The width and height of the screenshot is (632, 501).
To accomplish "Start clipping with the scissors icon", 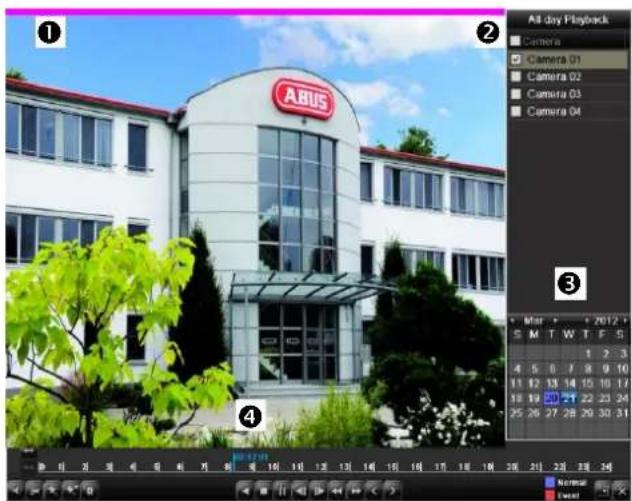I will [34, 491].
